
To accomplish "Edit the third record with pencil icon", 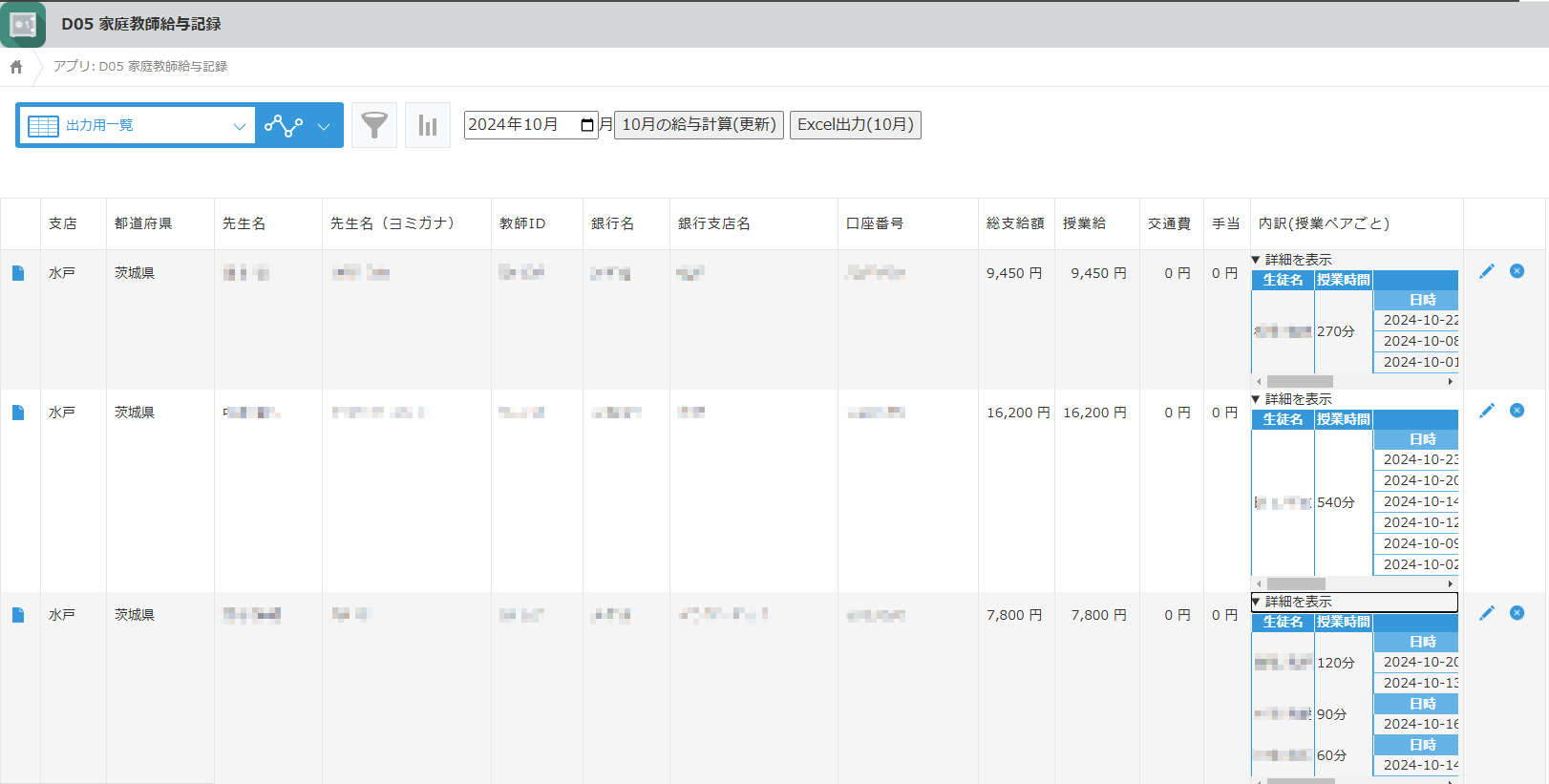I will coord(1486,613).
